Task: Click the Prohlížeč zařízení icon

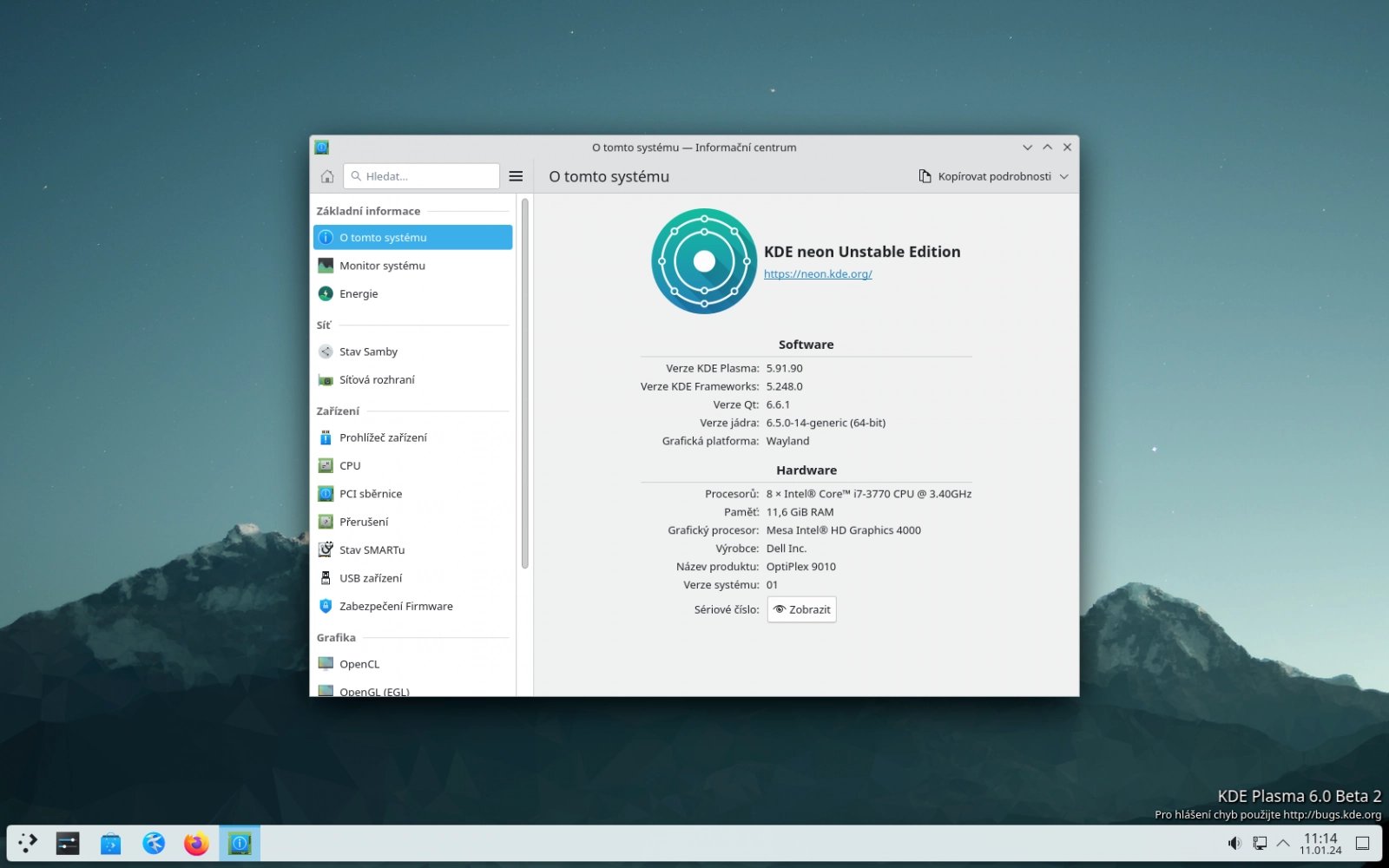Action: 326,437
